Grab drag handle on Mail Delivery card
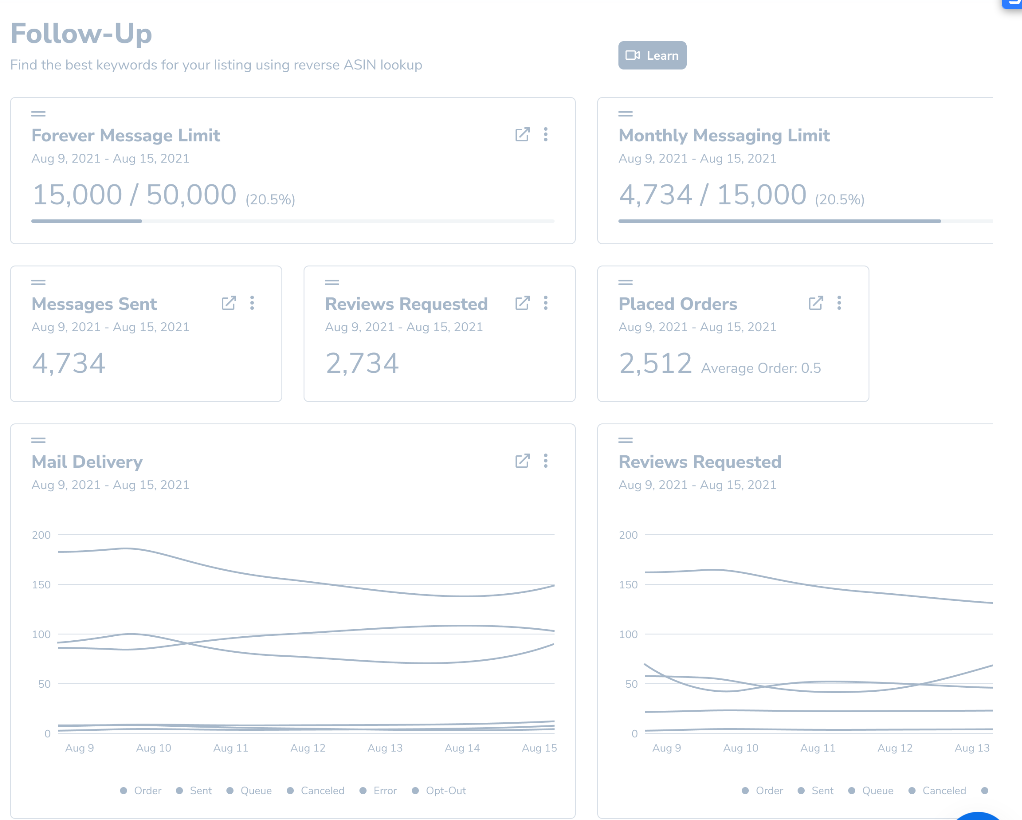Screen dimensions: 1022x820 (38, 440)
